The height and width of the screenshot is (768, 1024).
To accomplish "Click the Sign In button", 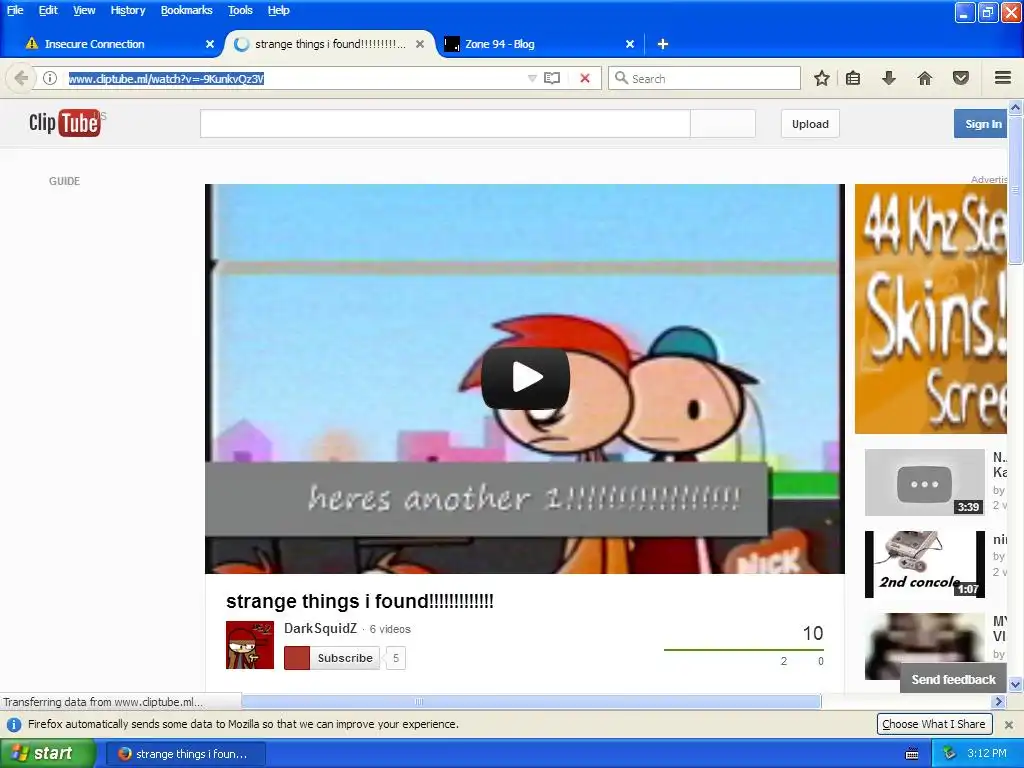I will coord(981,124).
